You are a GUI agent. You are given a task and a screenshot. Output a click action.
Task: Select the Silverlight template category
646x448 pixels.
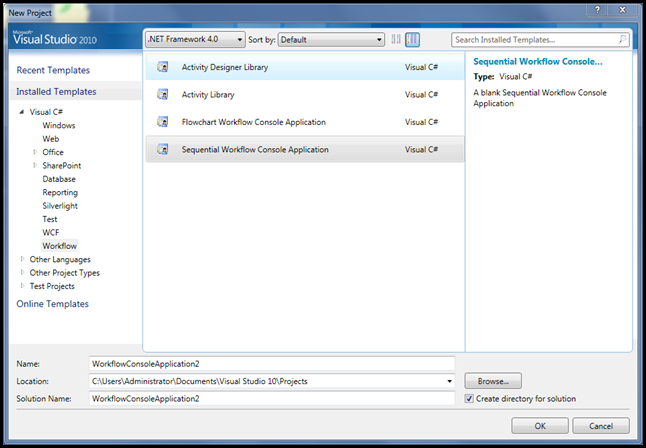tap(60, 206)
